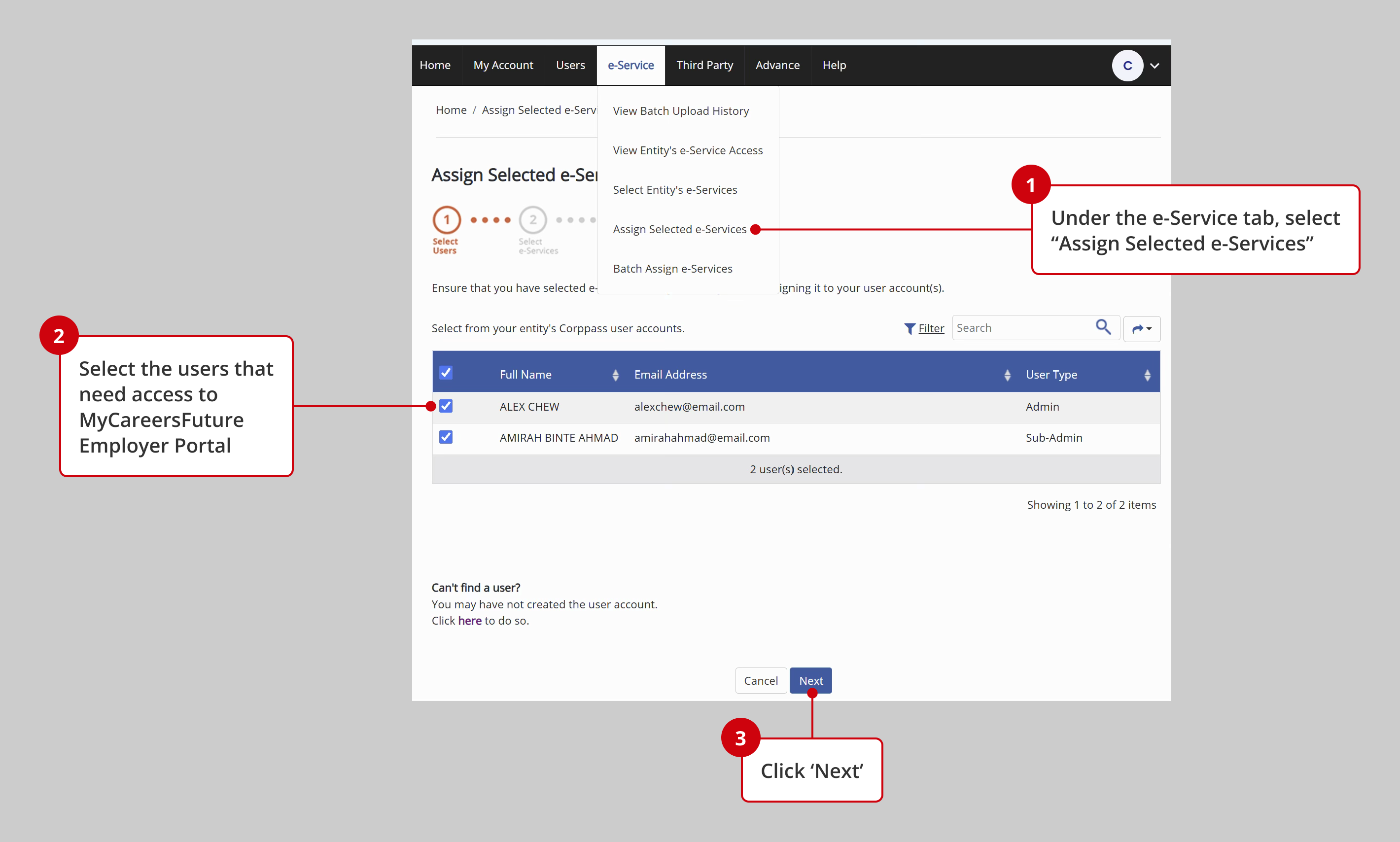Click the Next button
The image size is (1400, 842).
[x=810, y=681]
